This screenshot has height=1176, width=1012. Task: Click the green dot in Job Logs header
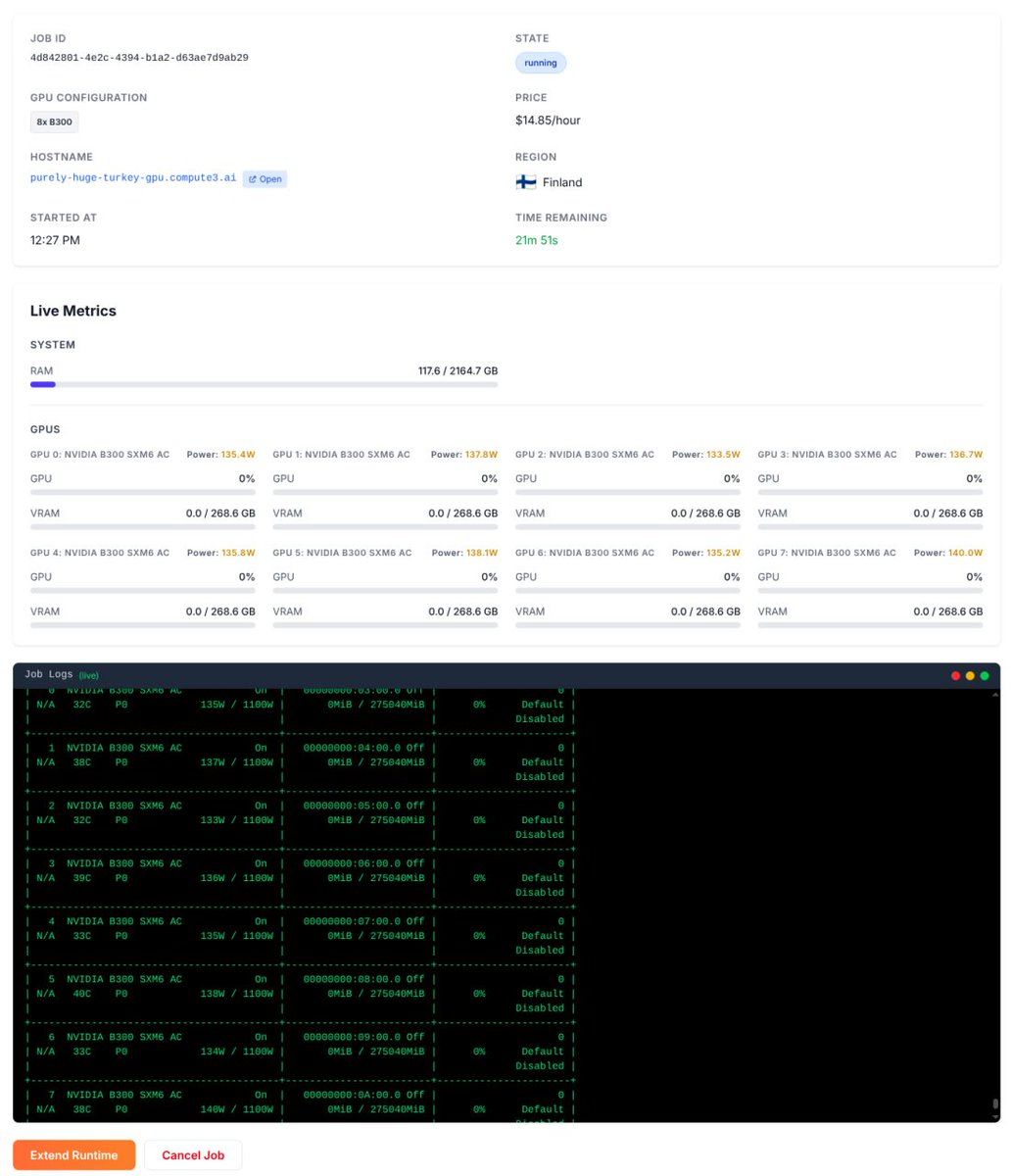(x=985, y=675)
